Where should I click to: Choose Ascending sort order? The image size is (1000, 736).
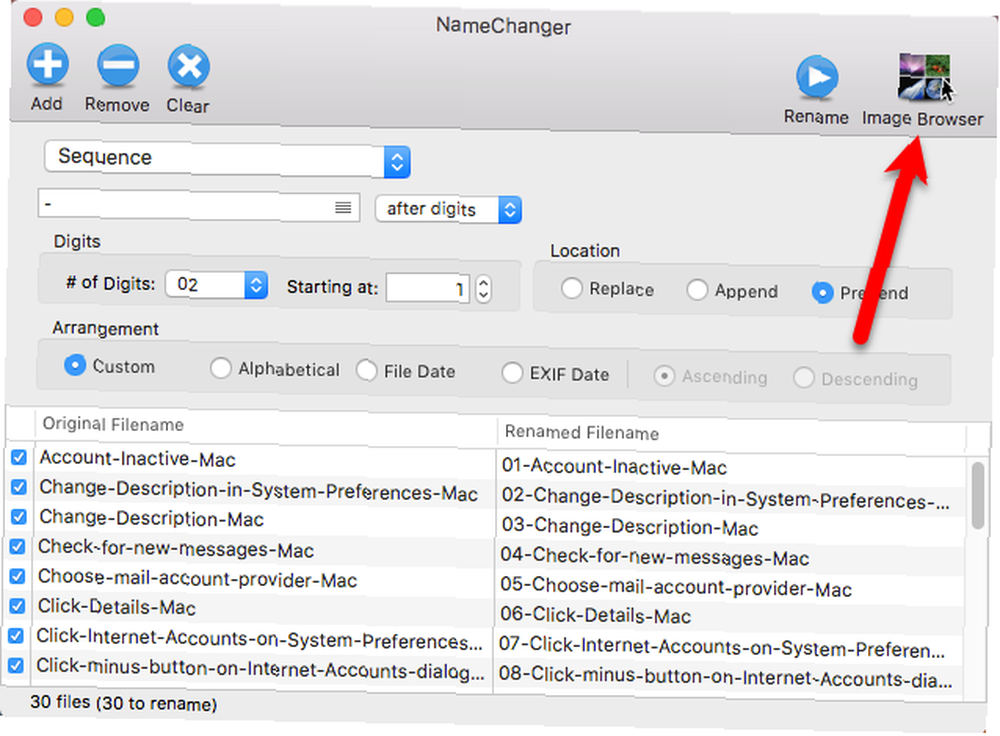click(x=664, y=376)
